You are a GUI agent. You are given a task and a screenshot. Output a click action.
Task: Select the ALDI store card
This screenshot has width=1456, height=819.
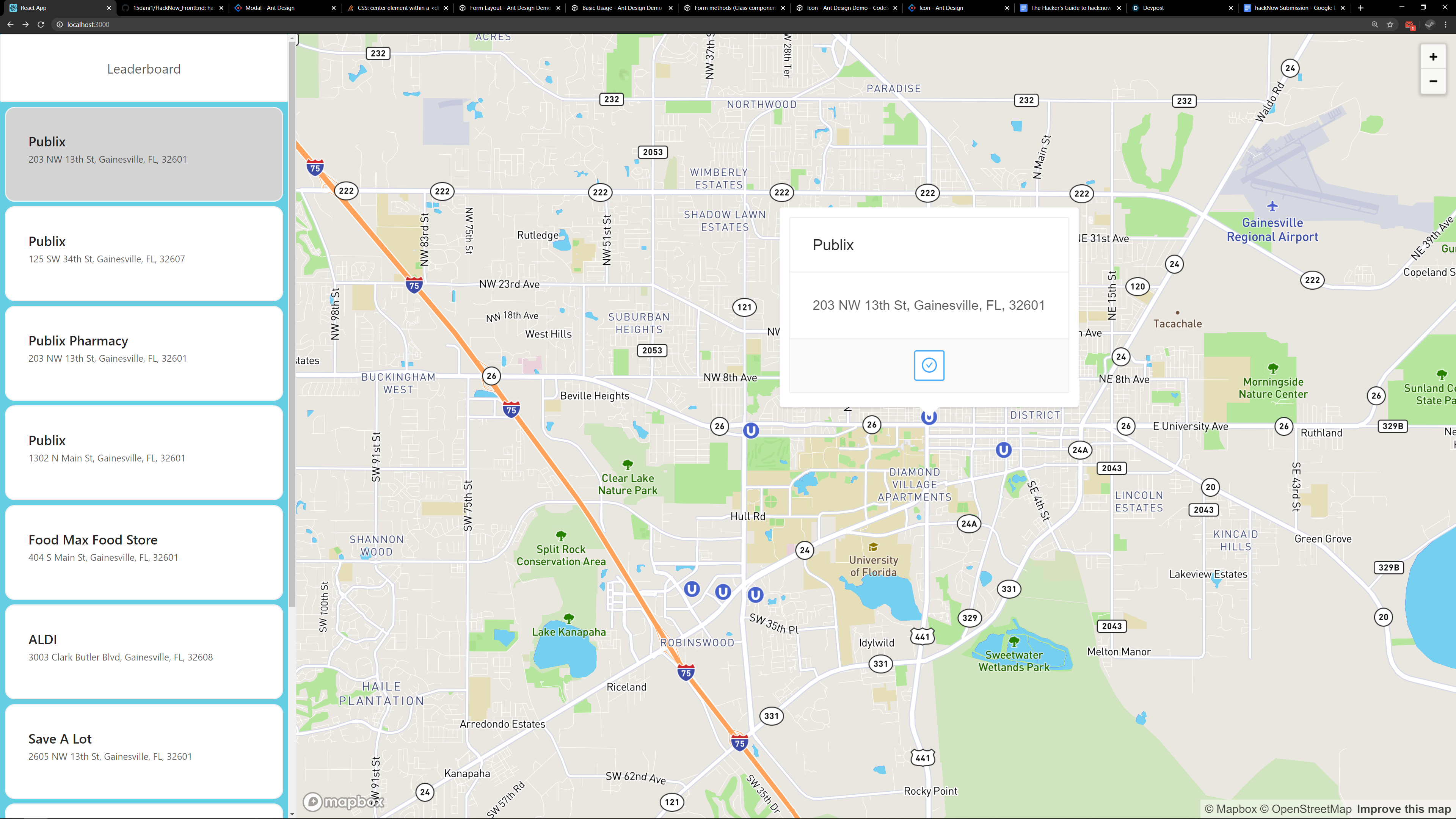(144, 651)
